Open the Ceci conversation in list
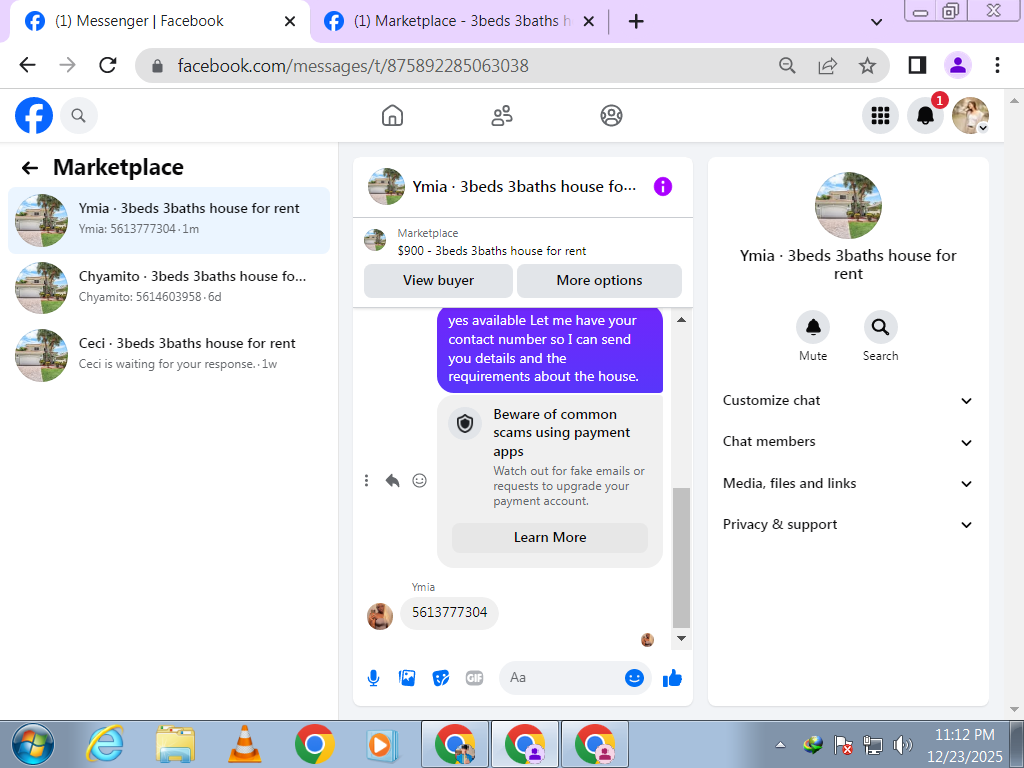Viewport: 1024px width, 768px height. point(168,355)
